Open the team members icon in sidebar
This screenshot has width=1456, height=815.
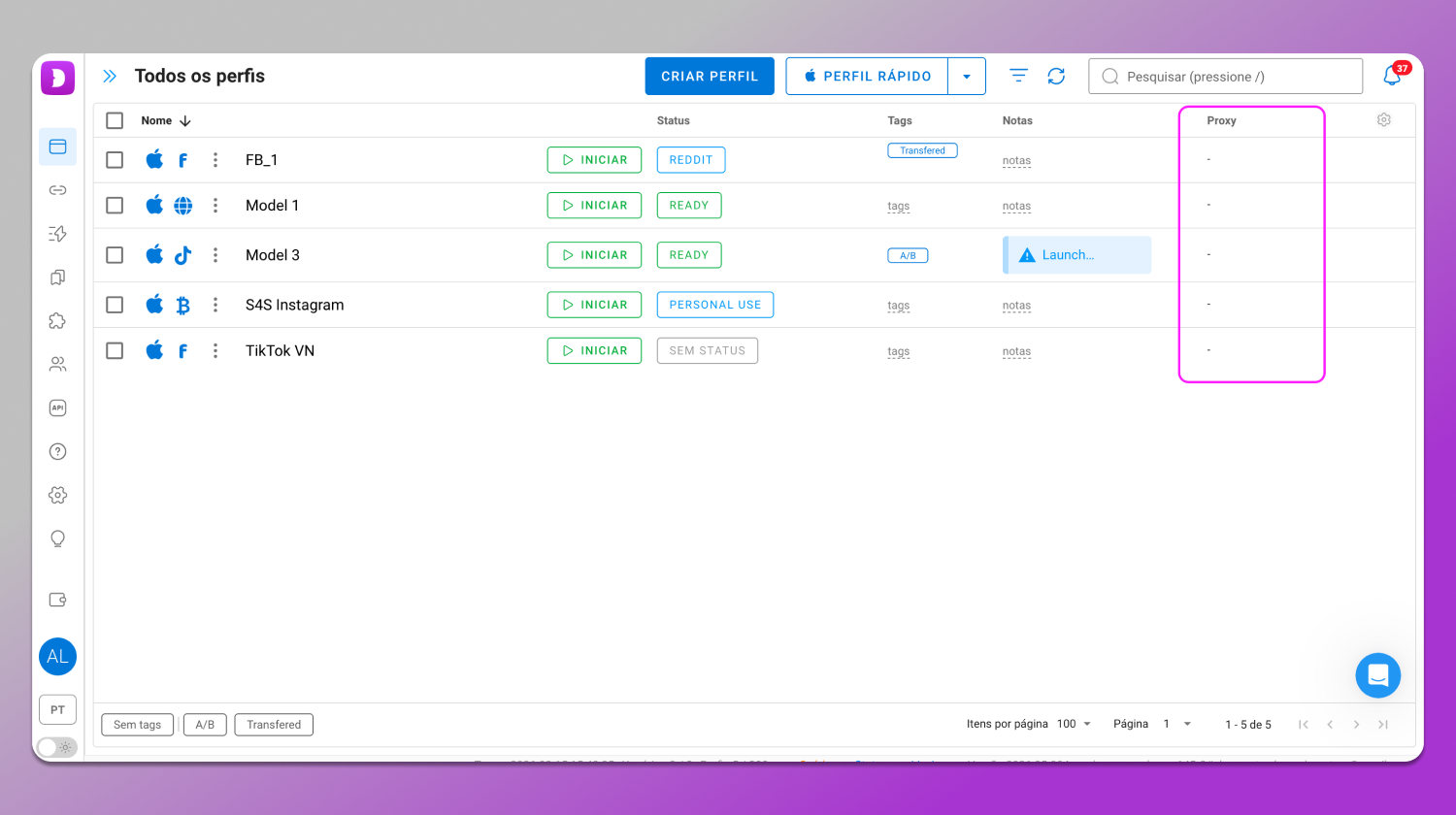click(57, 364)
